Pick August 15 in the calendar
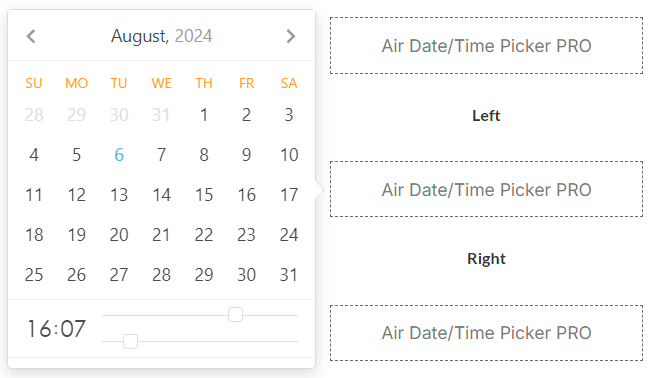 pyautogui.click(x=204, y=195)
